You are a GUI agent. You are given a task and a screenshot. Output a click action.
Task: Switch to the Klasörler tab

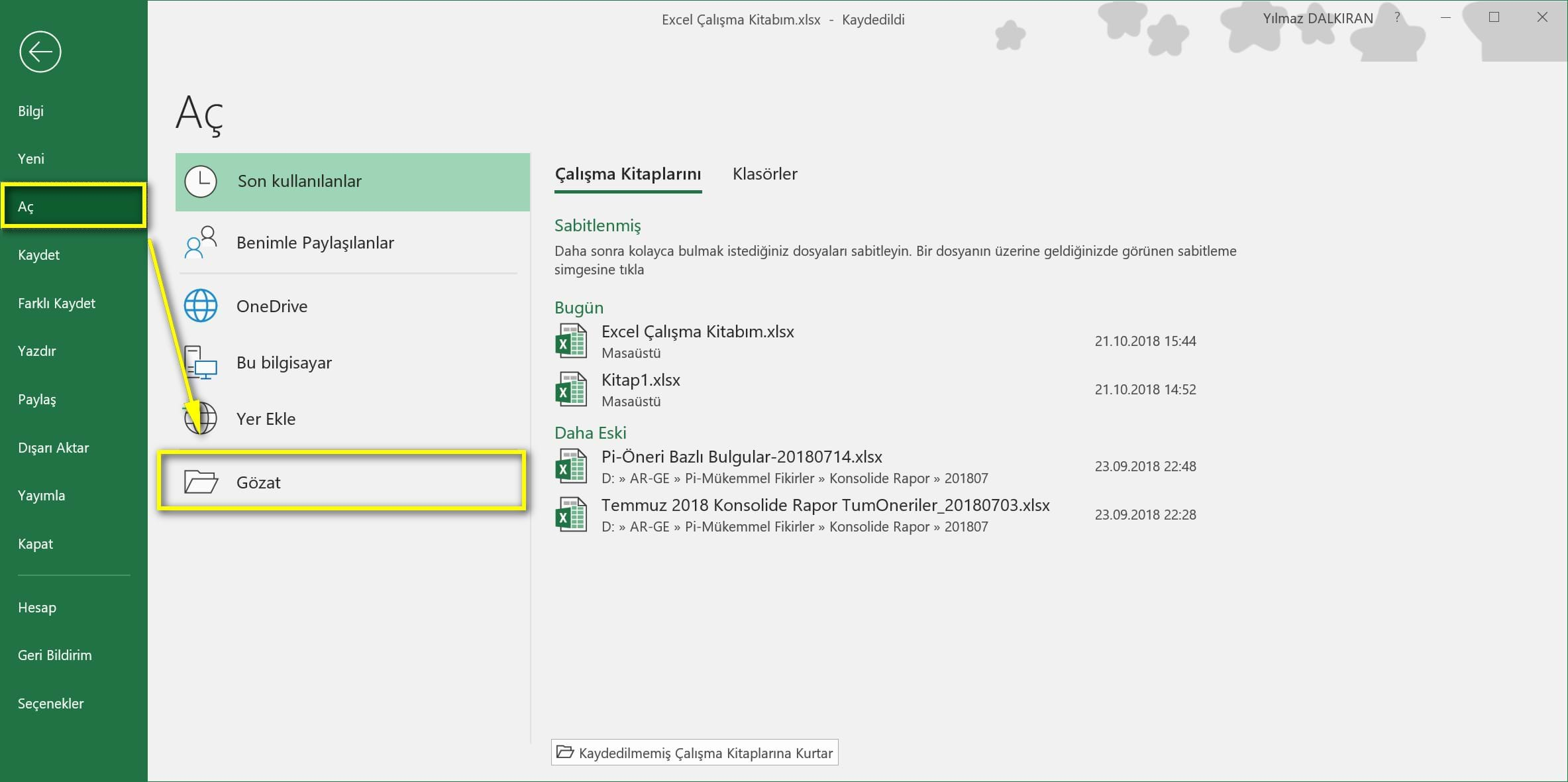(765, 174)
